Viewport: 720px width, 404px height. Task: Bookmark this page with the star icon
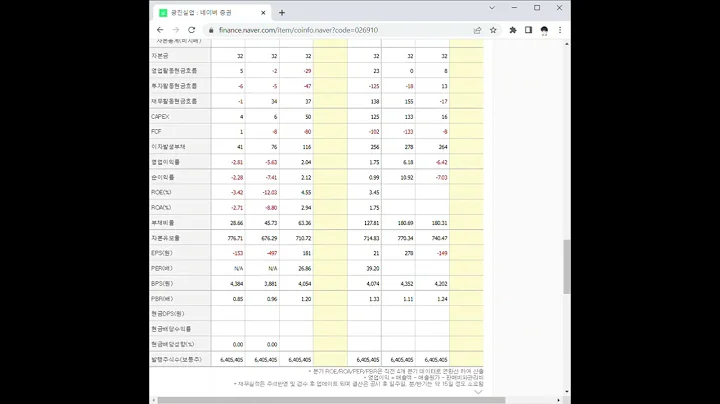pyautogui.click(x=493, y=30)
